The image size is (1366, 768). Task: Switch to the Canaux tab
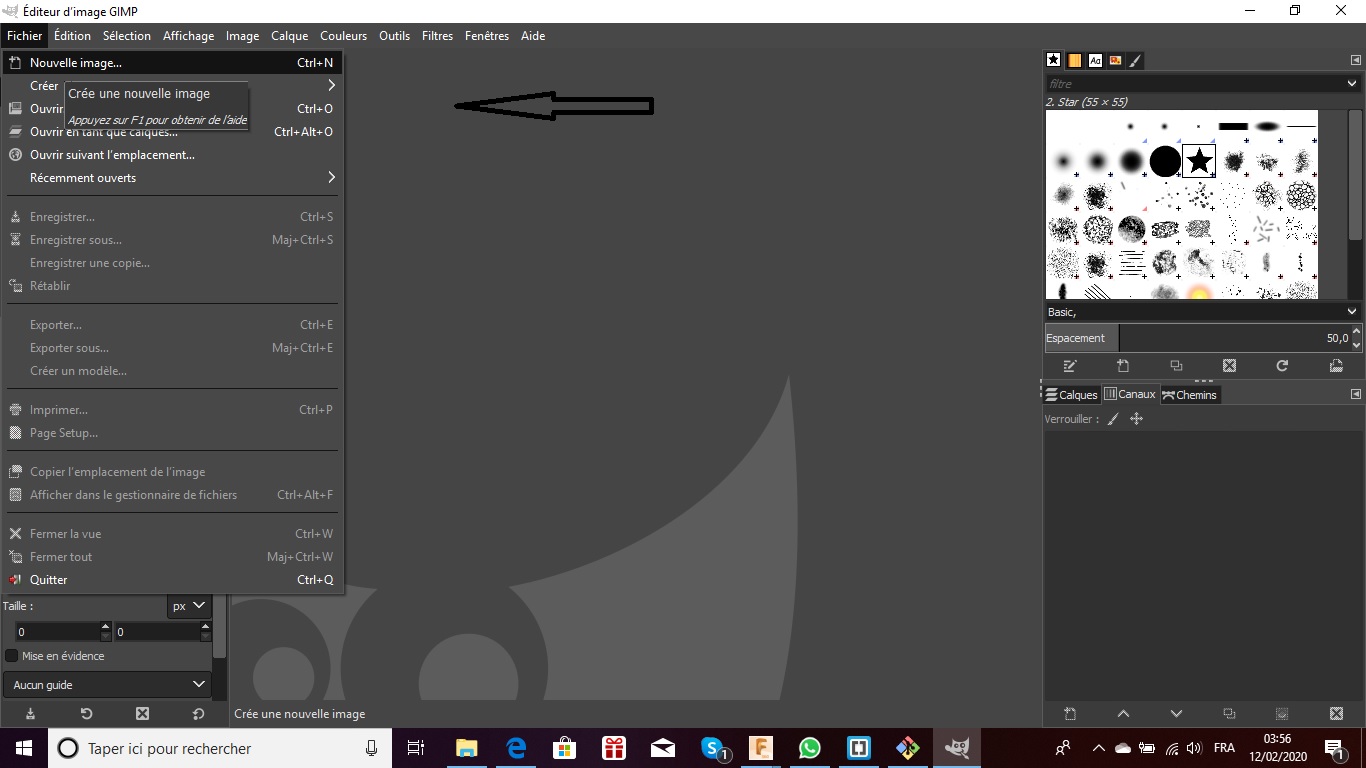(x=1130, y=395)
